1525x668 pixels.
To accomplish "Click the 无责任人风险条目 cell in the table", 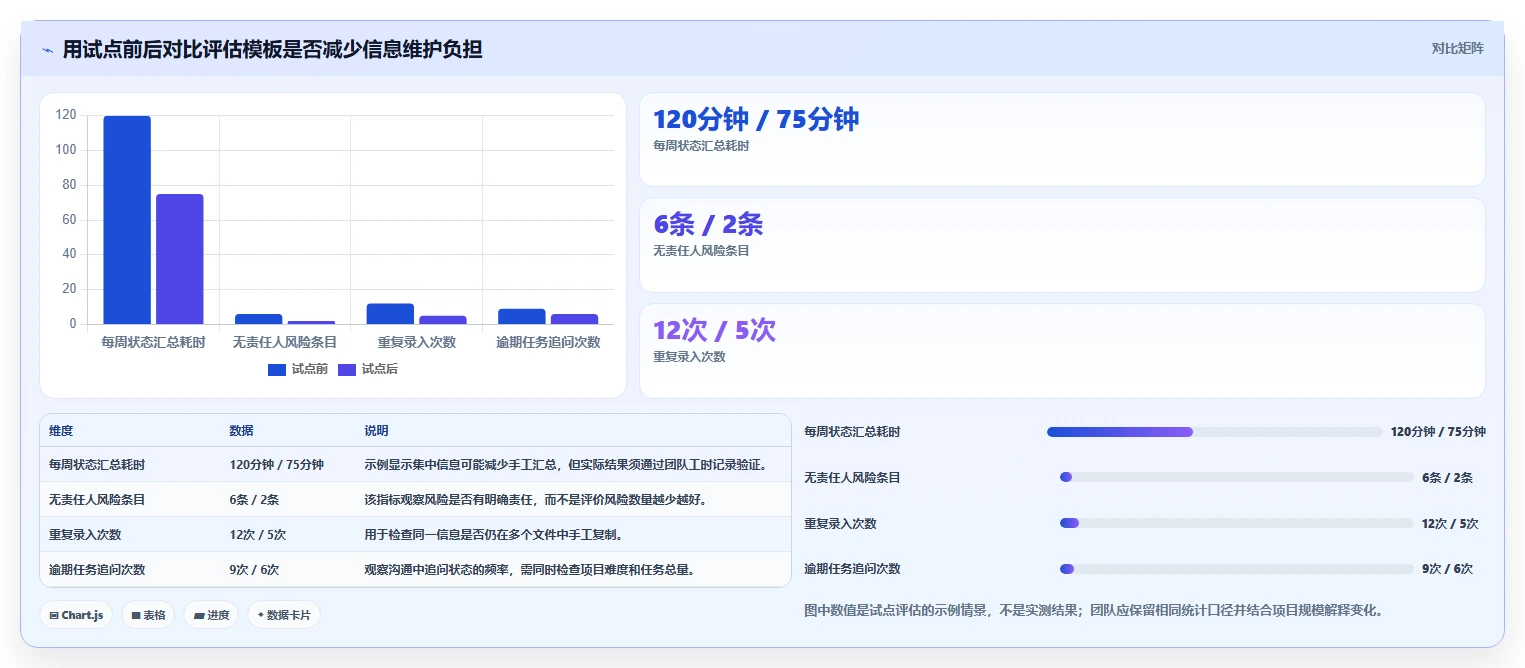I will [97, 500].
